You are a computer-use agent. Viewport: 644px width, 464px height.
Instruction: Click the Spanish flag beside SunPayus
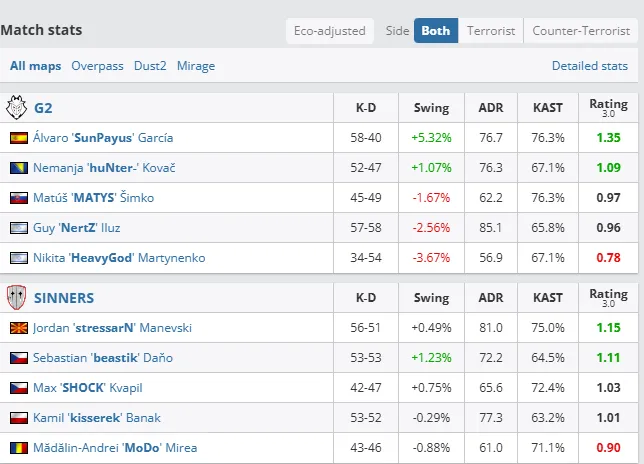click(x=18, y=138)
